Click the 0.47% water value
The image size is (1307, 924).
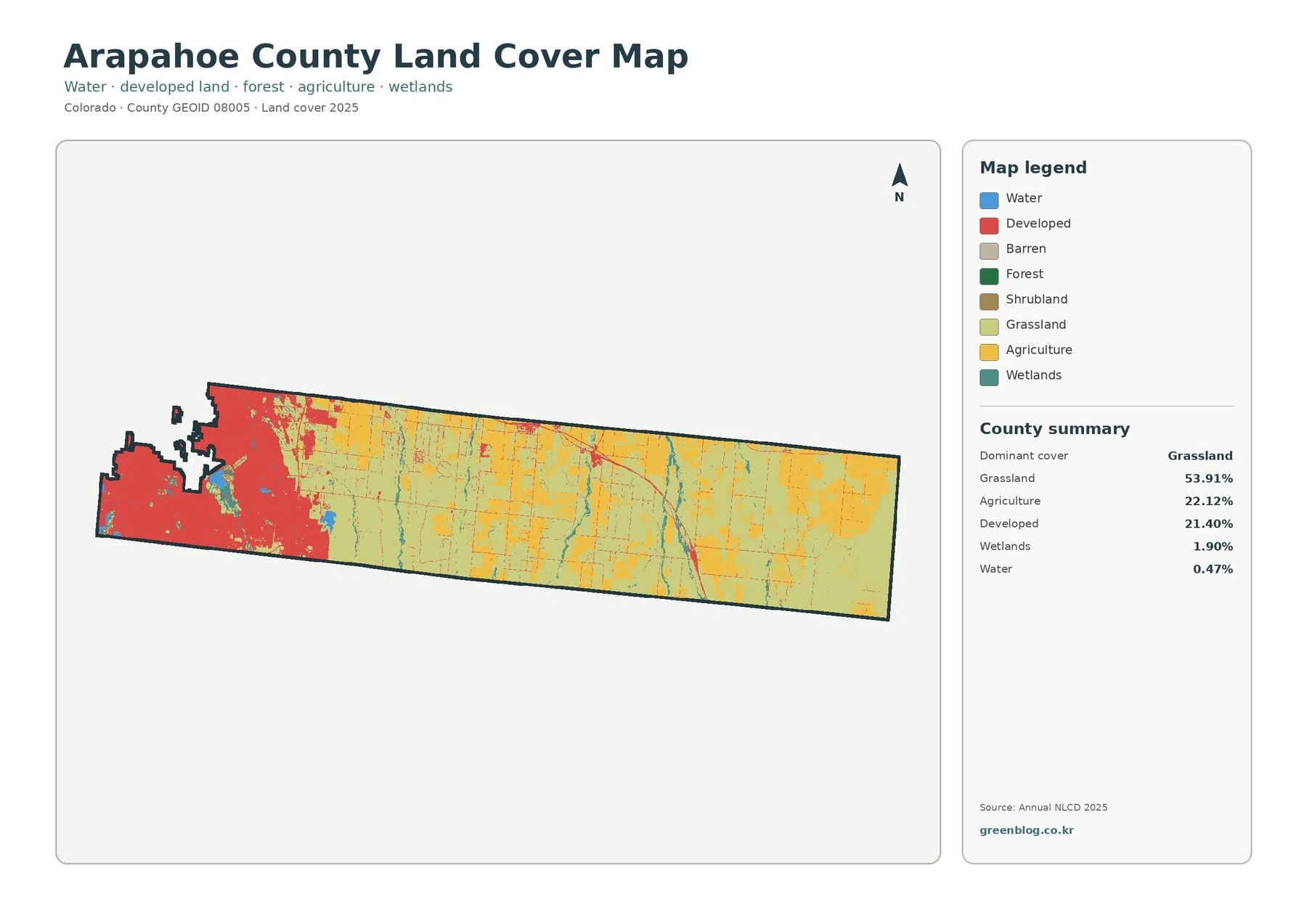click(x=1213, y=569)
